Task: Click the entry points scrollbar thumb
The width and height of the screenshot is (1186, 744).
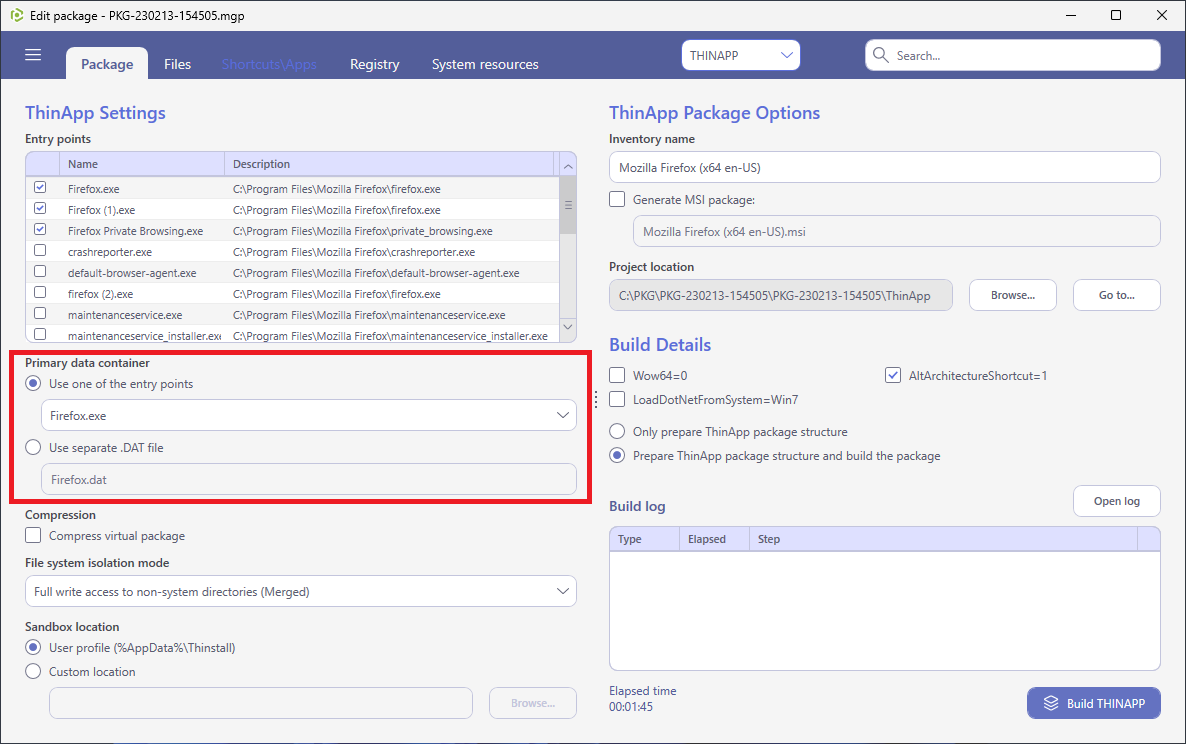Action: 568,205
